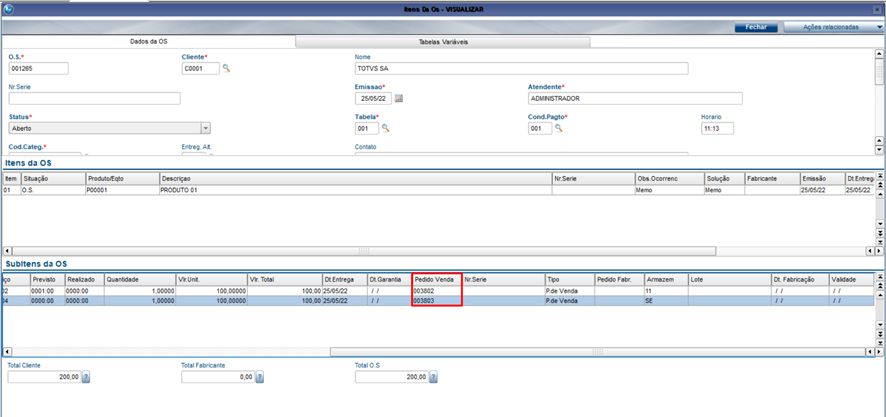Open the Cond.Pagto lookup magnifier
The height and width of the screenshot is (417, 886).
tap(558, 128)
